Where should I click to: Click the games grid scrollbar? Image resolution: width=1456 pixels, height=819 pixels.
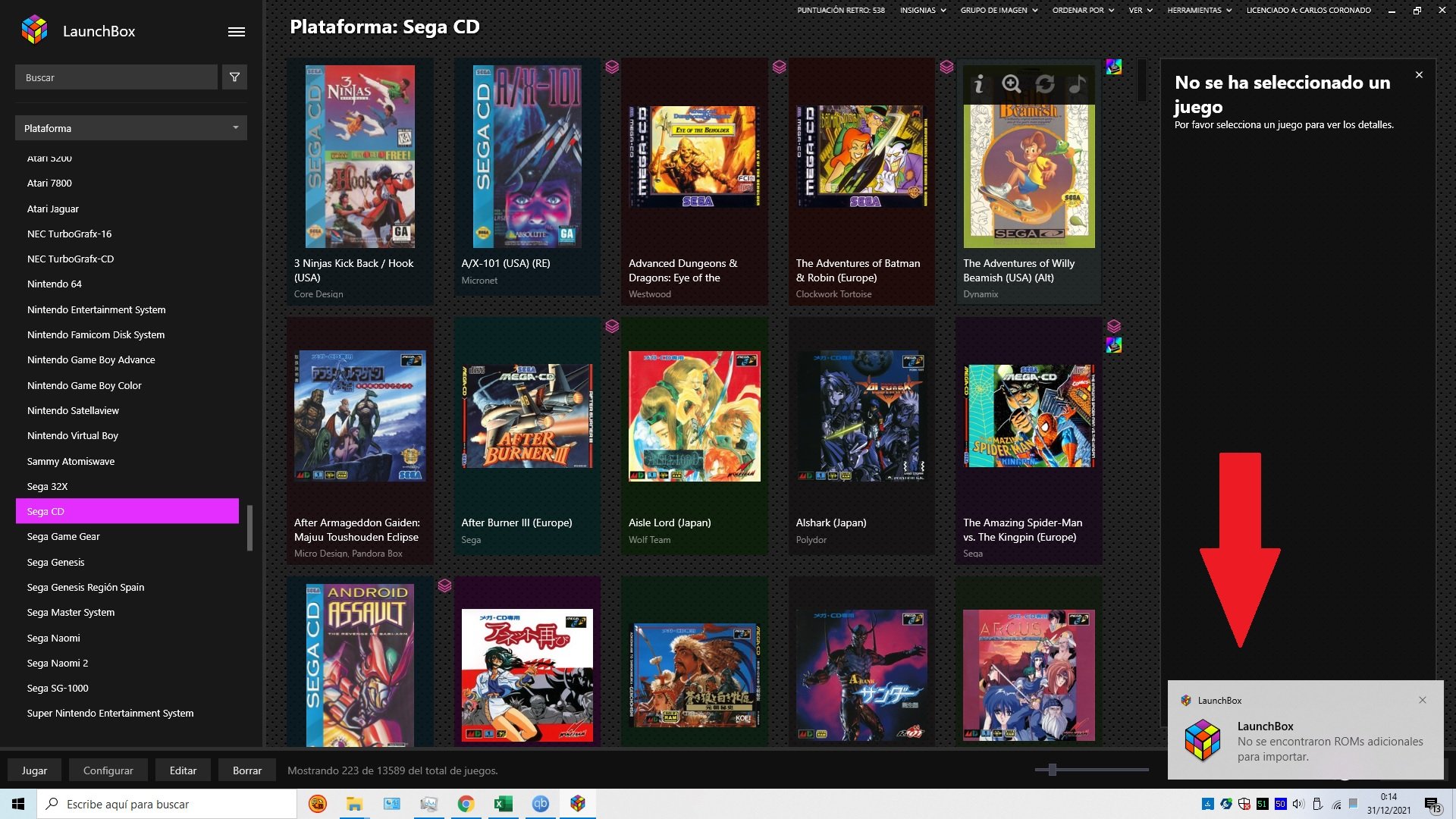coord(1142,80)
